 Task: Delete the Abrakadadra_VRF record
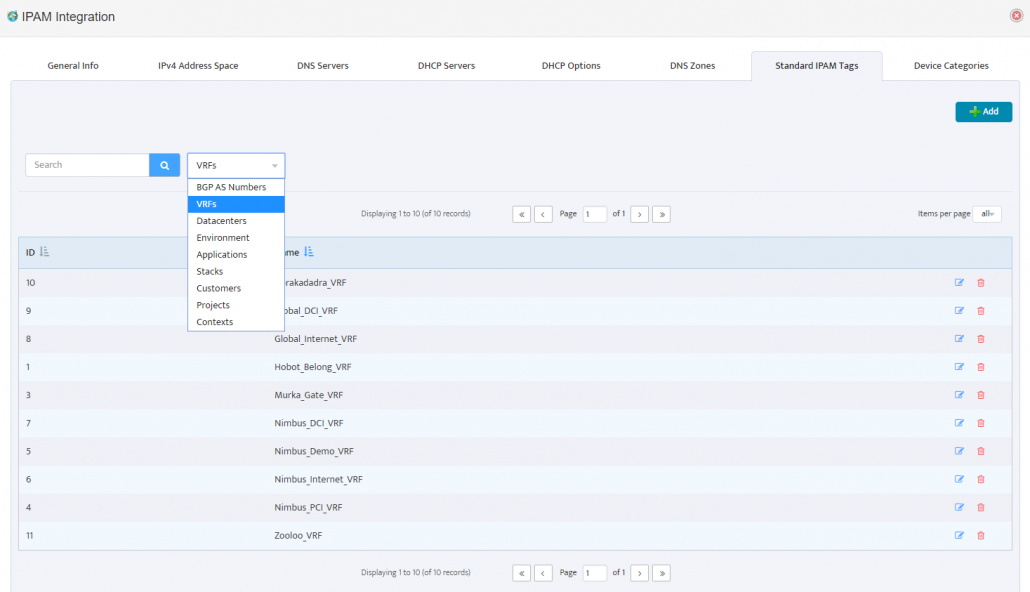[x=980, y=283]
